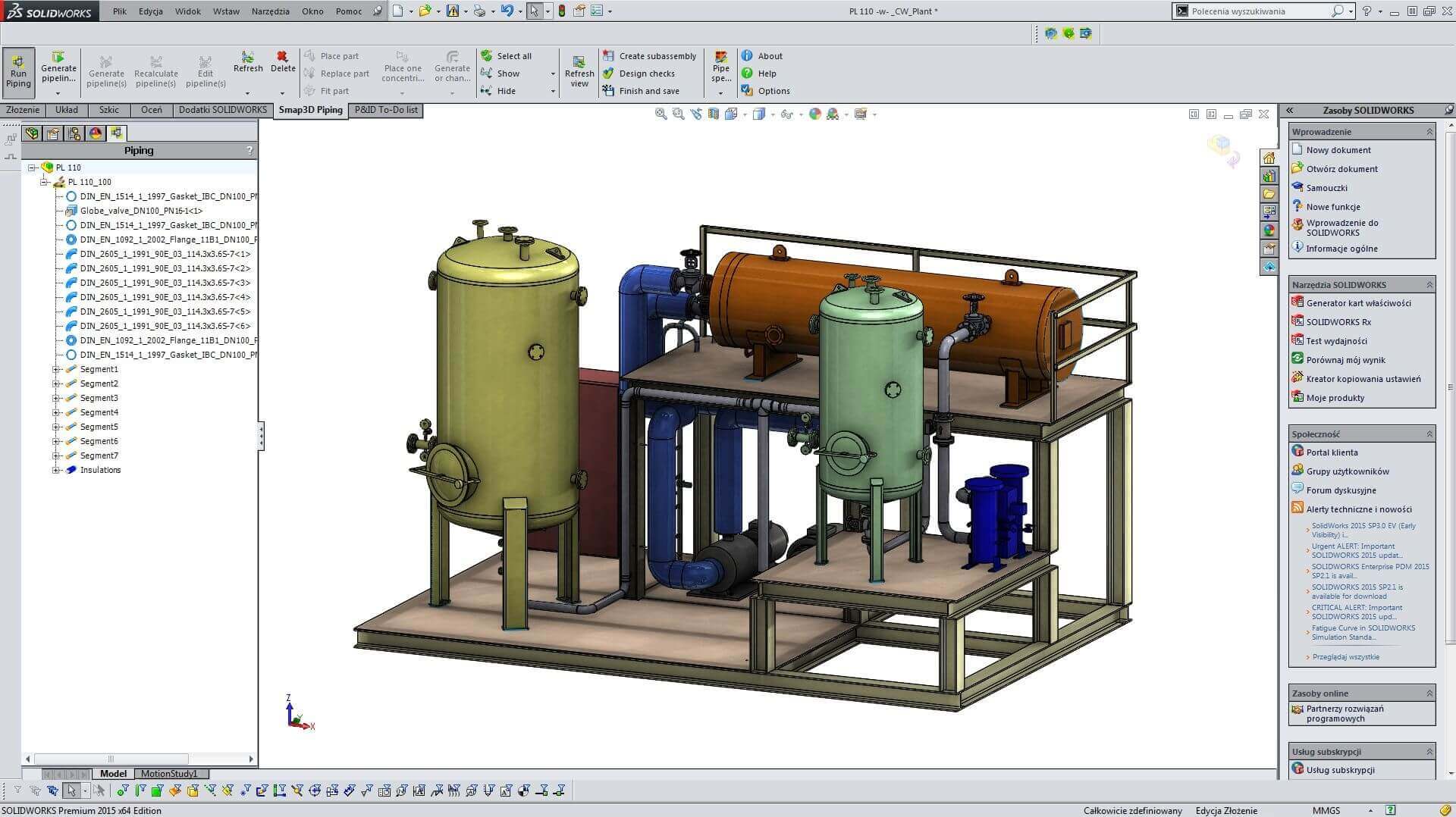Click the search commands input field
The width and height of the screenshot is (1456, 817).
[1259, 11]
